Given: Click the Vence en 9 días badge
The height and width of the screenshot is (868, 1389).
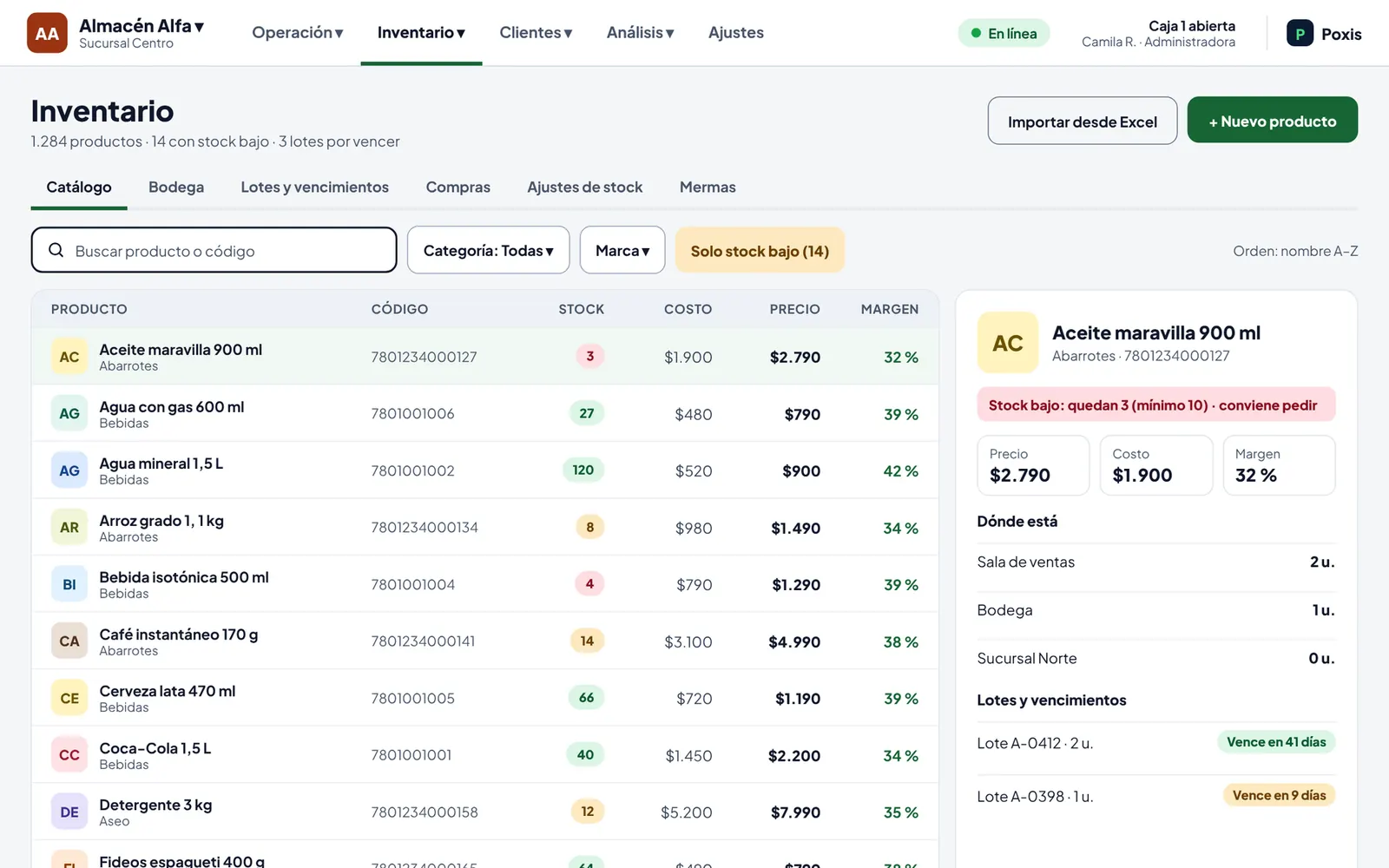Looking at the screenshot, I should 1280,795.
